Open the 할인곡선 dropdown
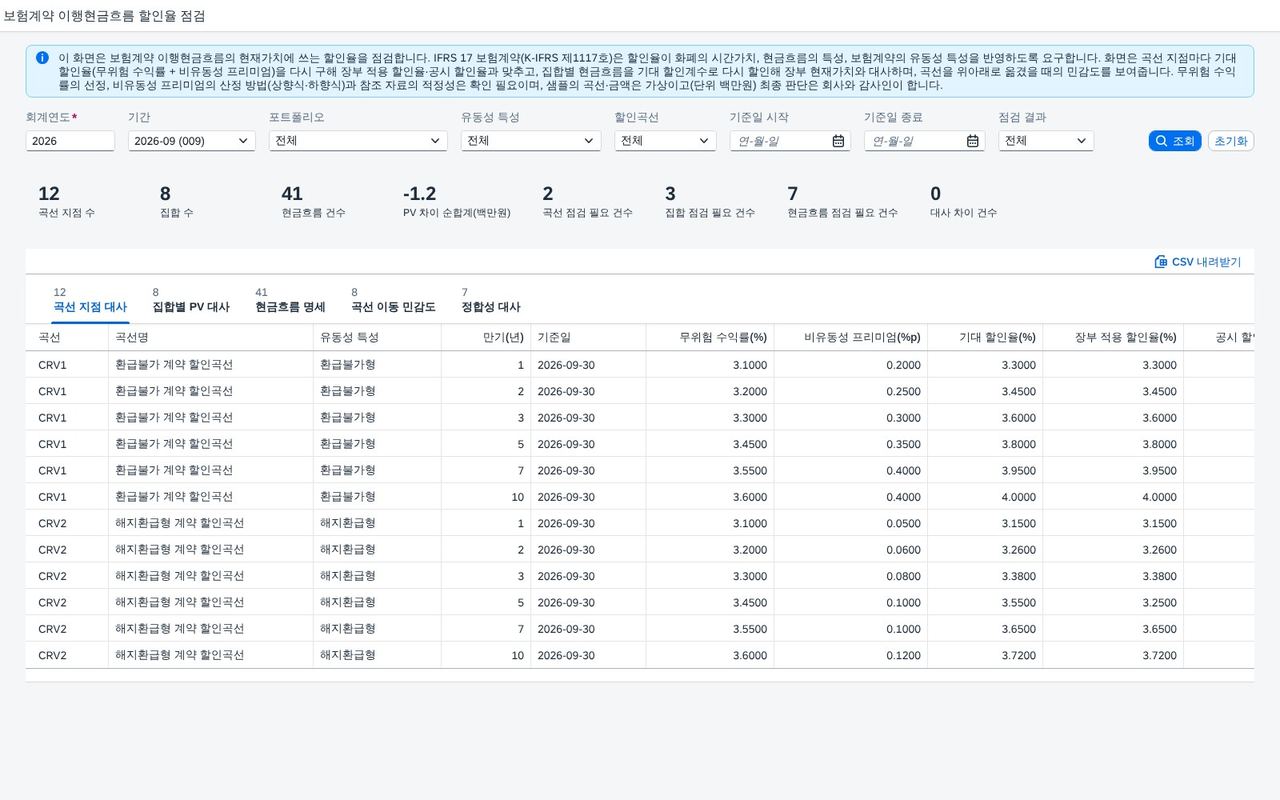This screenshot has height=800, width=1280. 665,141
